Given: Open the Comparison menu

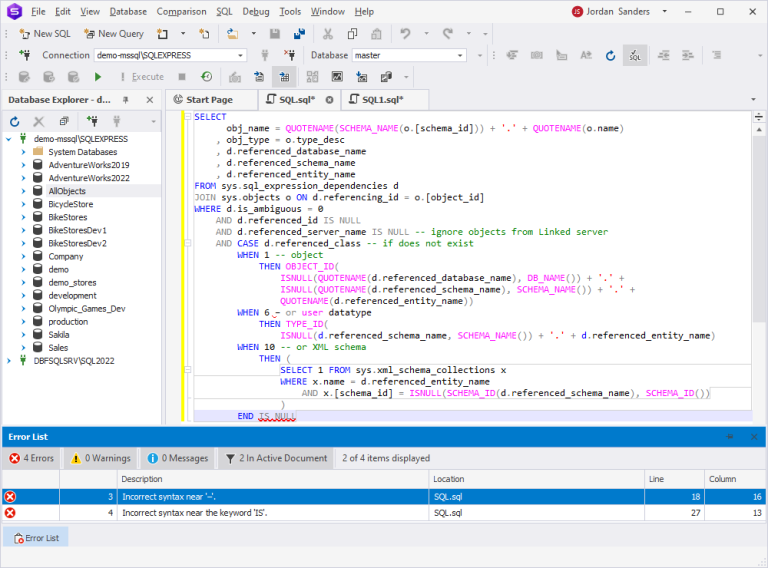Looking at the screenshot, I should [x=181, y=11].
